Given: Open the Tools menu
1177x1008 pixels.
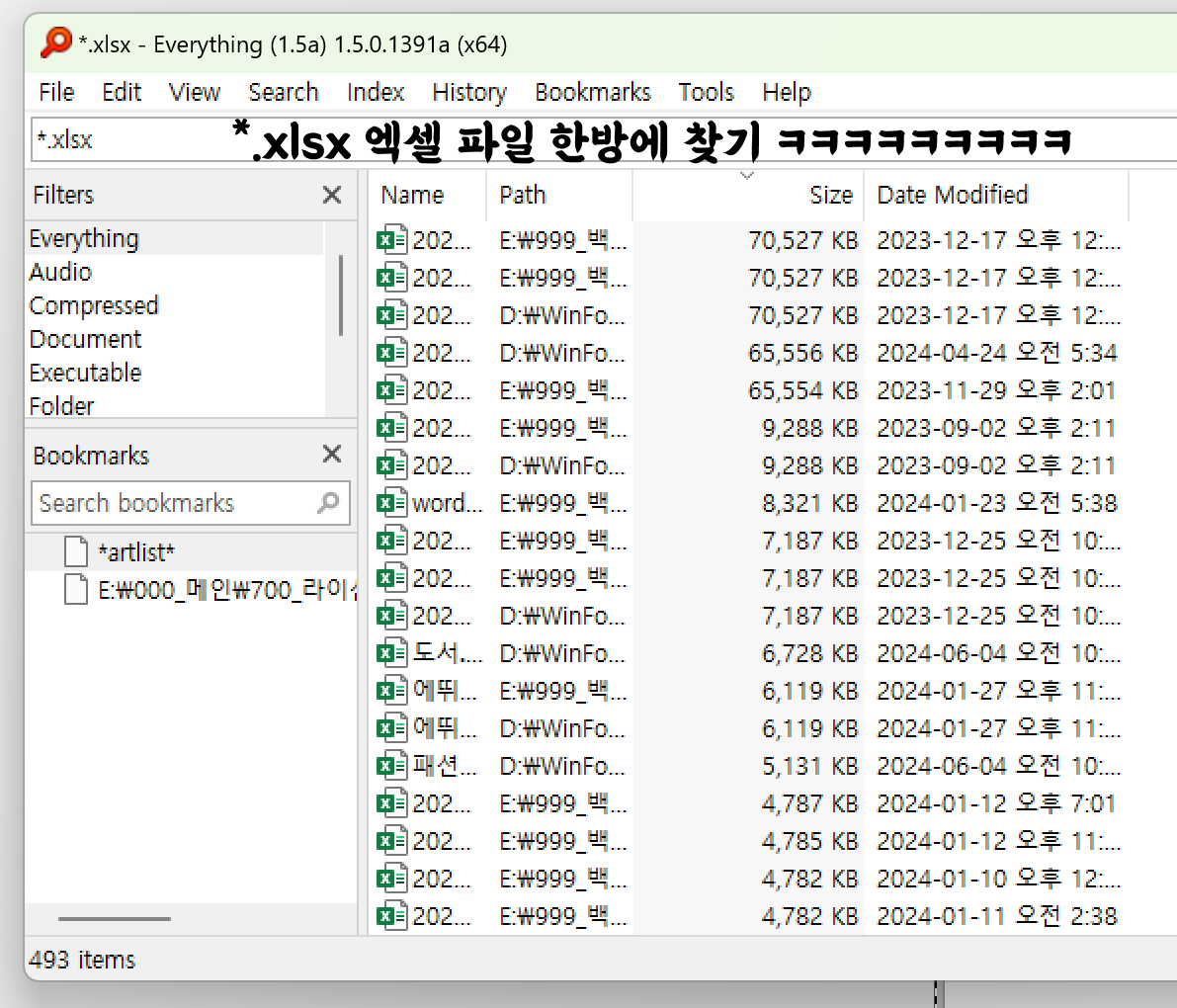Looking at the screenshot, I should pyautogui.click(x=707, y=92).
